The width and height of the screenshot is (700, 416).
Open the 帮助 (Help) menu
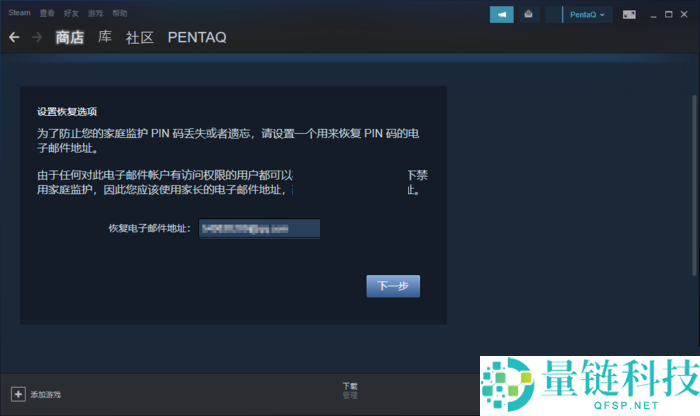[x=120, y=14]
